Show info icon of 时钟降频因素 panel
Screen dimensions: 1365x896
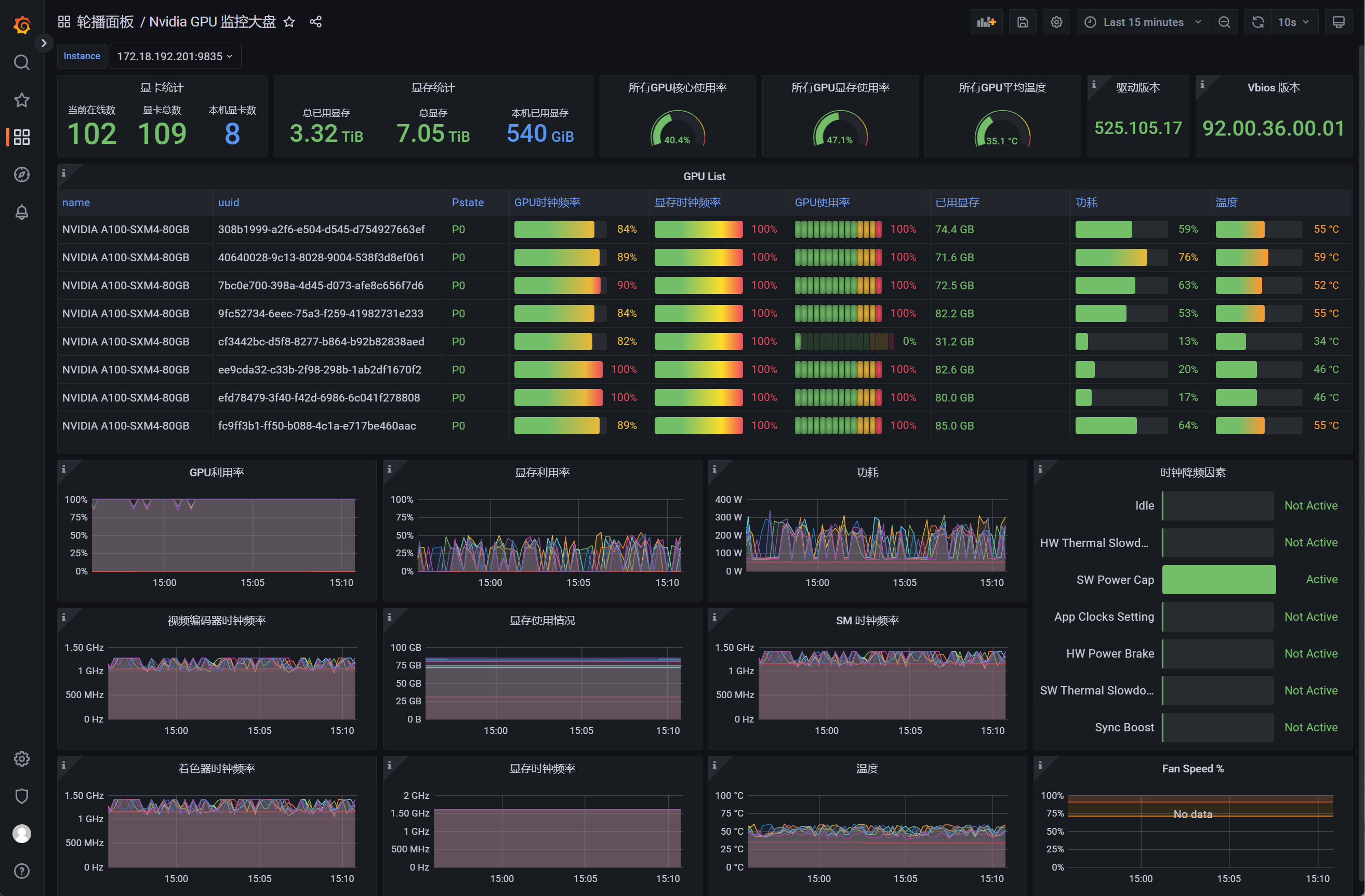[x=1040, y=469]
